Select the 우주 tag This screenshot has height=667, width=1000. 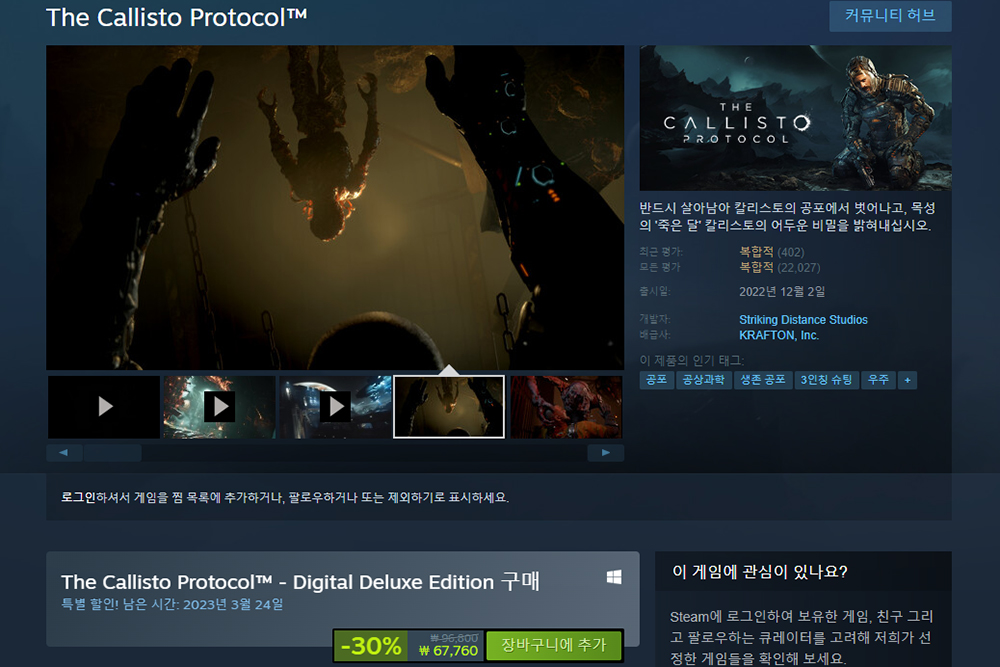(878, 380)
